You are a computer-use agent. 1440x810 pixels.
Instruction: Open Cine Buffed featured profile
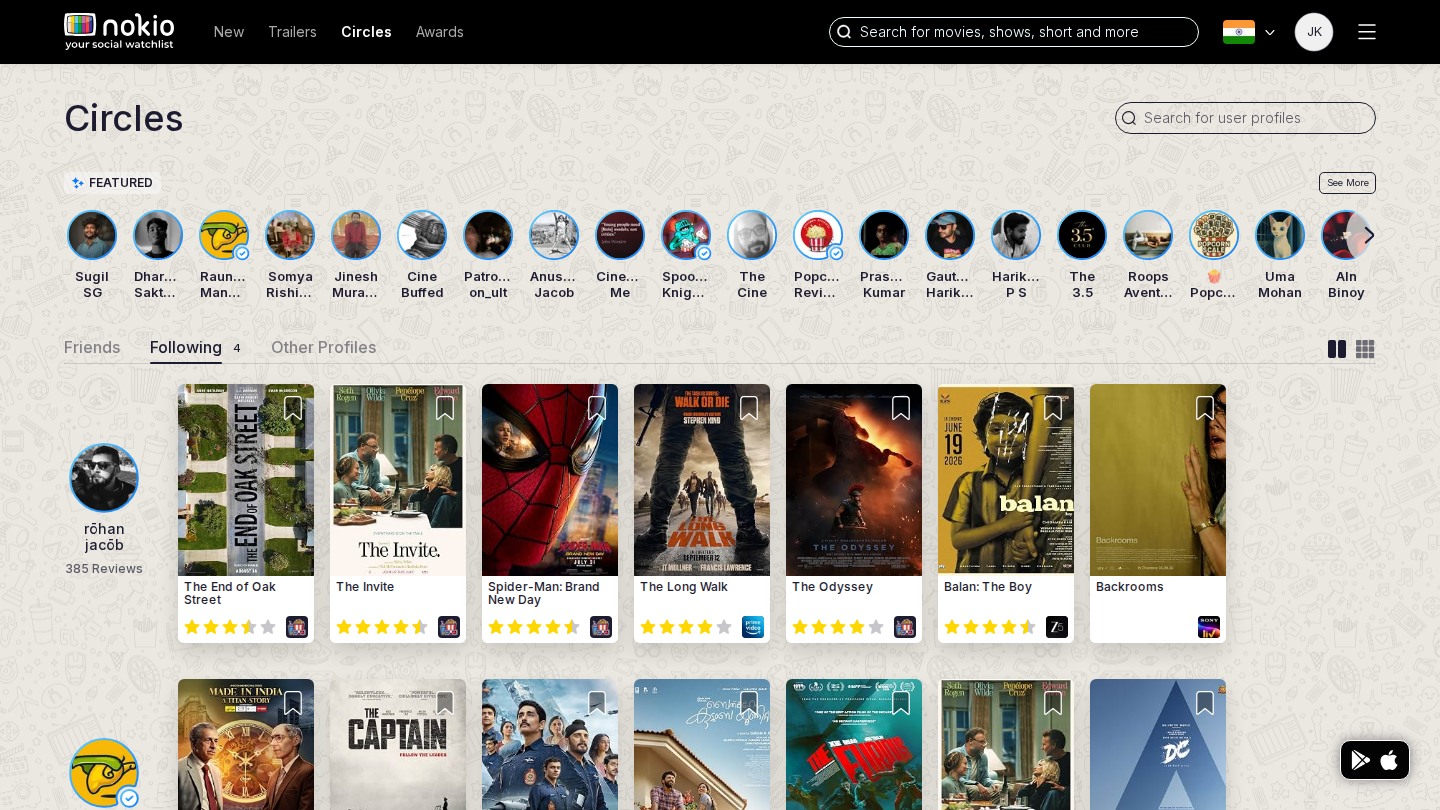tap(422, 255)
